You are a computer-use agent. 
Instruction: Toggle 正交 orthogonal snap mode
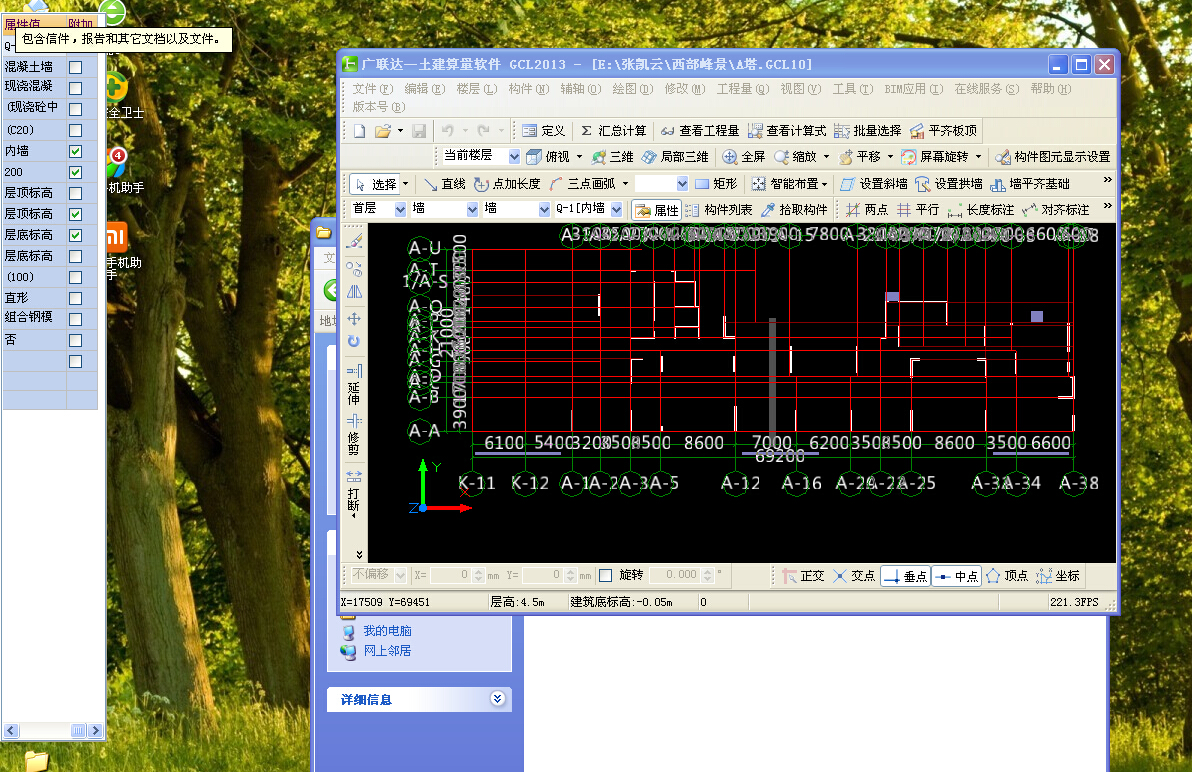[804, 576]
